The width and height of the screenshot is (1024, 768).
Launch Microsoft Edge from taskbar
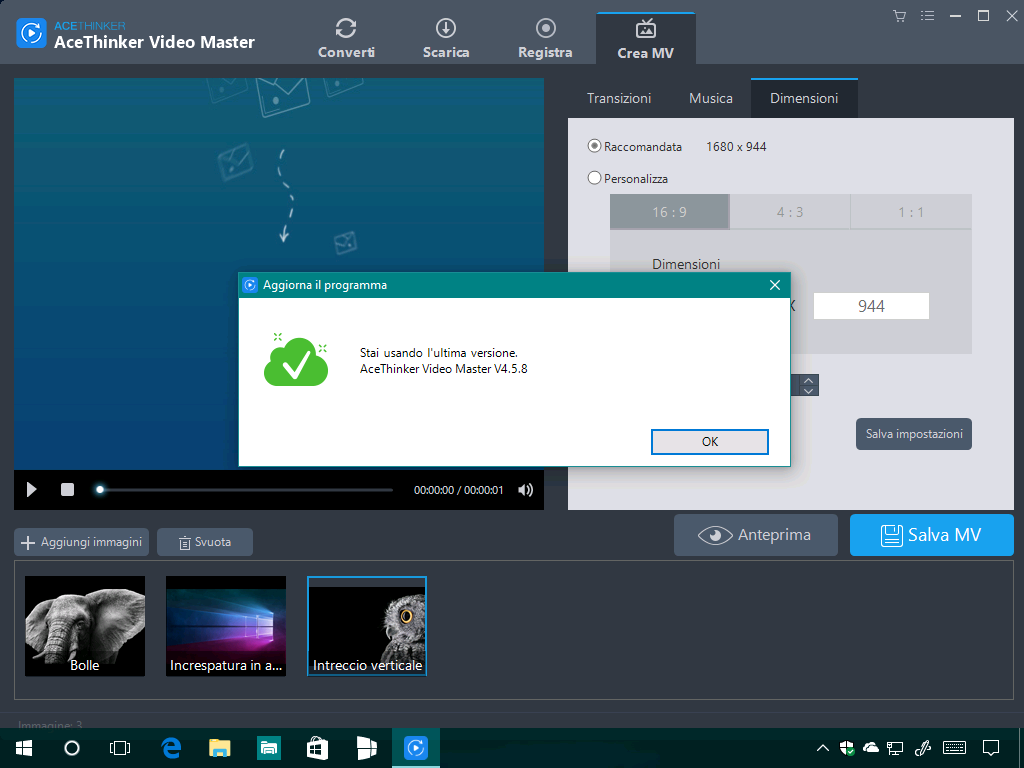click(x=171, y=748)
